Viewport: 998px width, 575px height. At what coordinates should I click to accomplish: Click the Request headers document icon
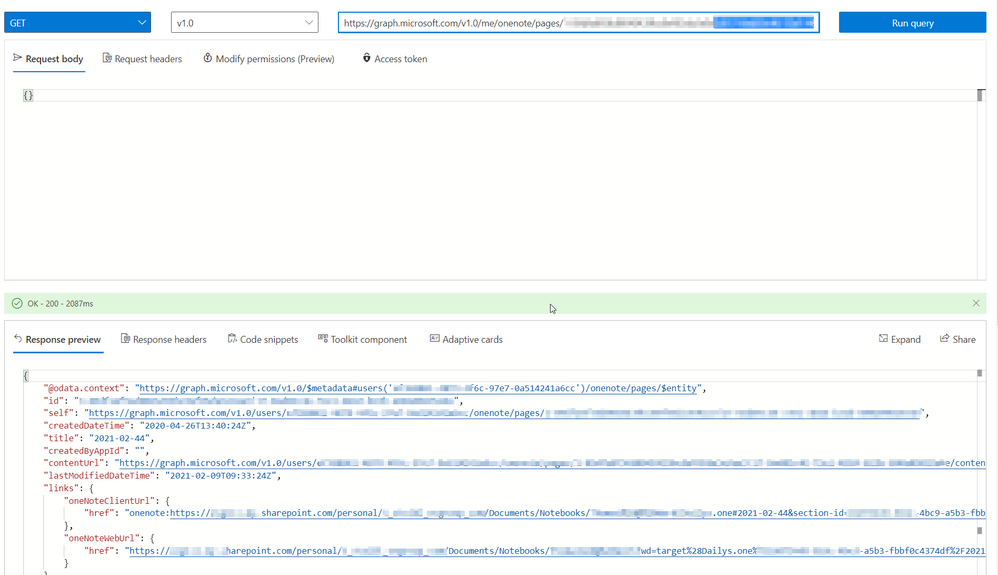tap(107, 58)
